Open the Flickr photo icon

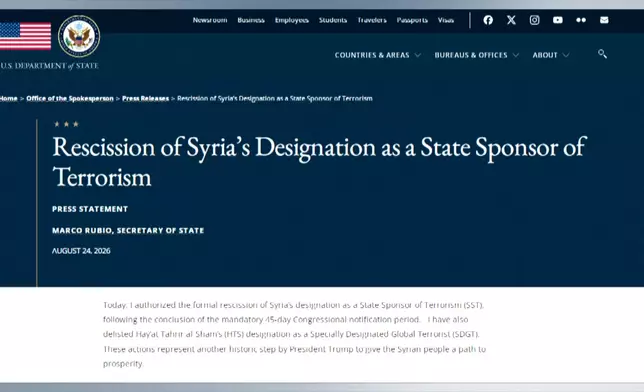point(581,20)
